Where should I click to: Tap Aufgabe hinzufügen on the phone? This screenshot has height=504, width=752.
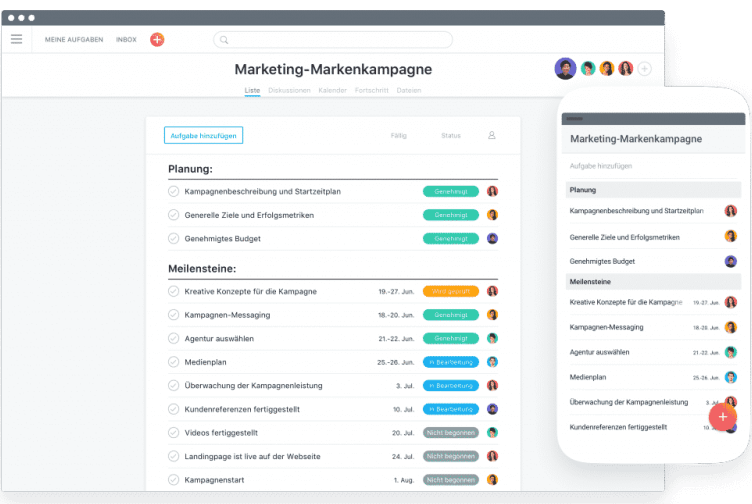pyautogui.click(x=601, y=166)
